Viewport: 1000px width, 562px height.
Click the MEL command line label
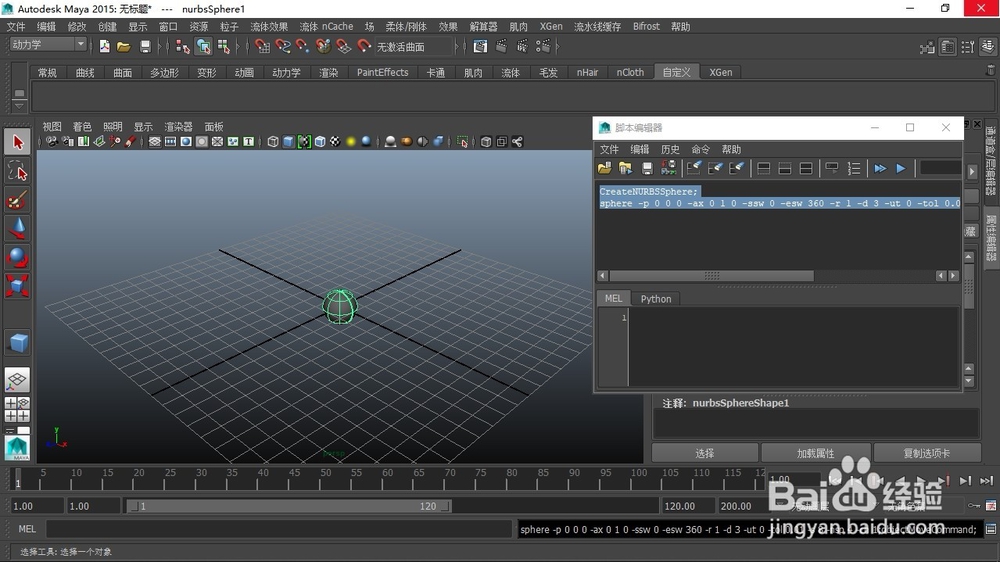[x=27, y=529]
